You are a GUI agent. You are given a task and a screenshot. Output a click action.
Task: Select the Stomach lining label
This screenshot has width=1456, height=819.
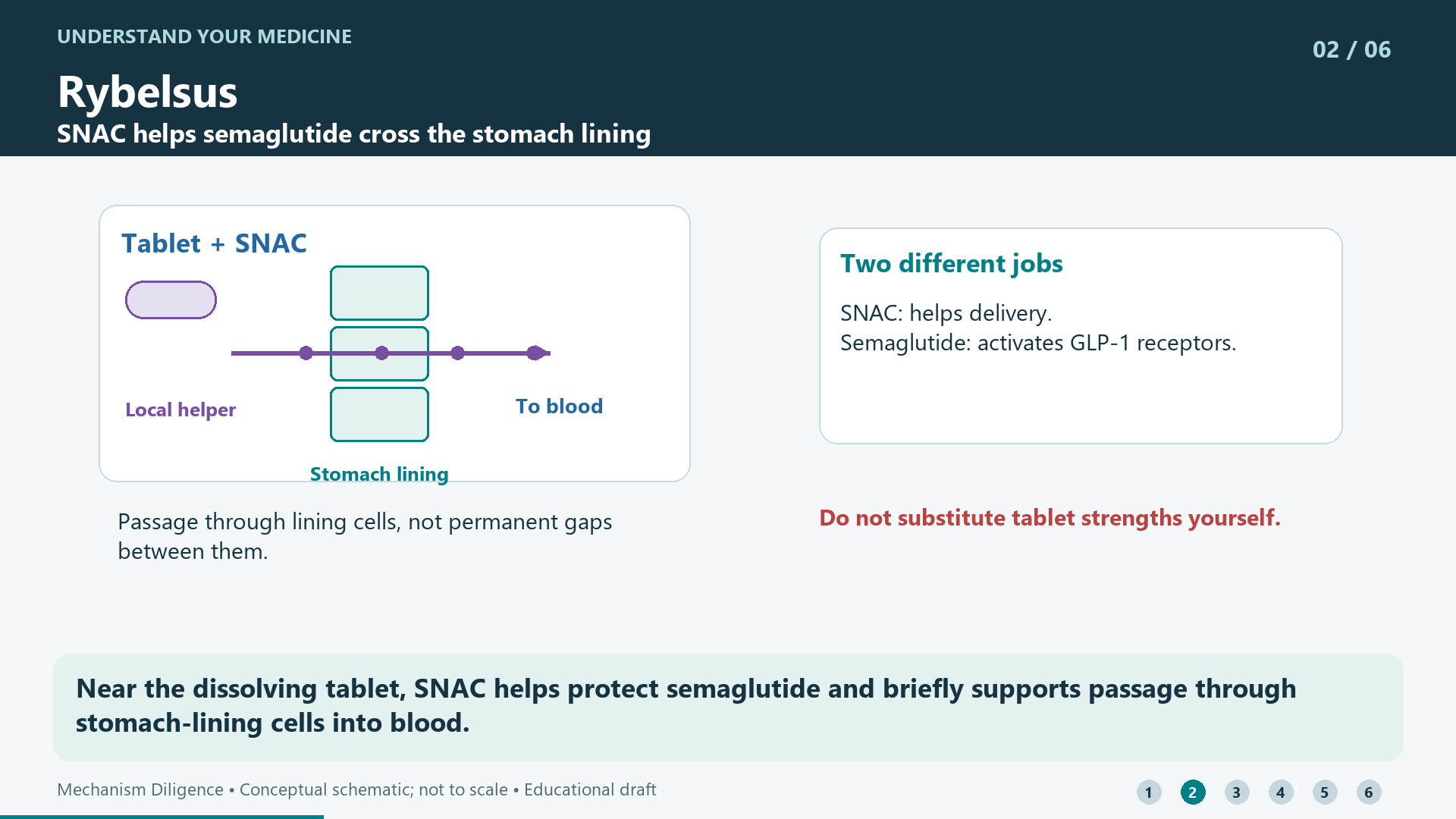point(379,474)
